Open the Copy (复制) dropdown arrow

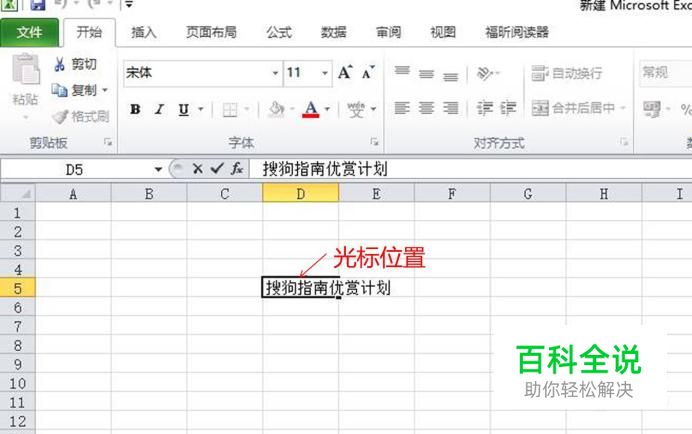(x=105, y=91)
